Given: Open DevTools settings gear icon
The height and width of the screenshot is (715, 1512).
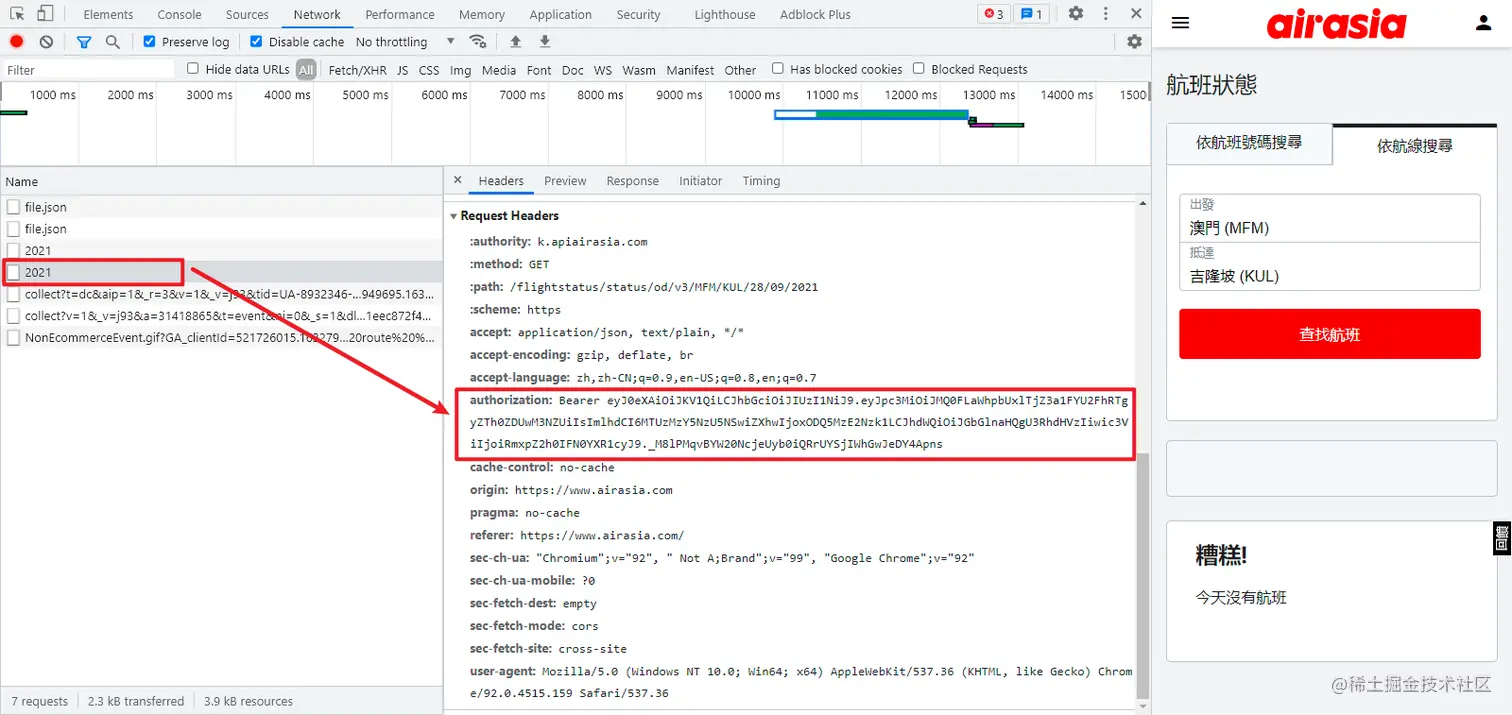Looking at the screenshot, I should [x=1076, y=14].
